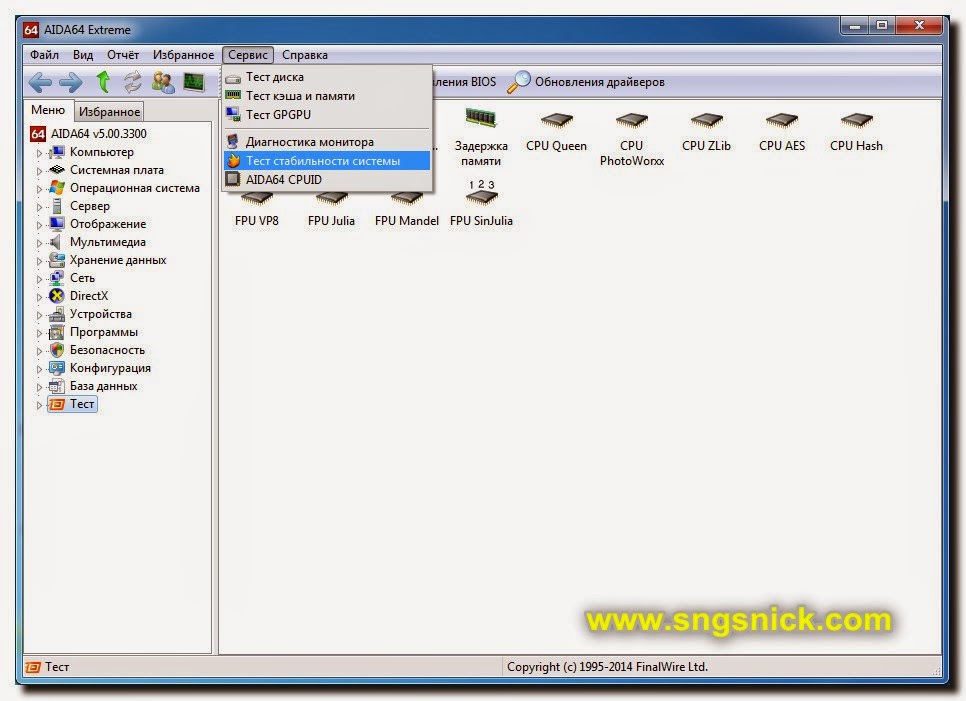This screenshot has height=701, width=966.
Task: Open the Файл menu
Action: 44,55
